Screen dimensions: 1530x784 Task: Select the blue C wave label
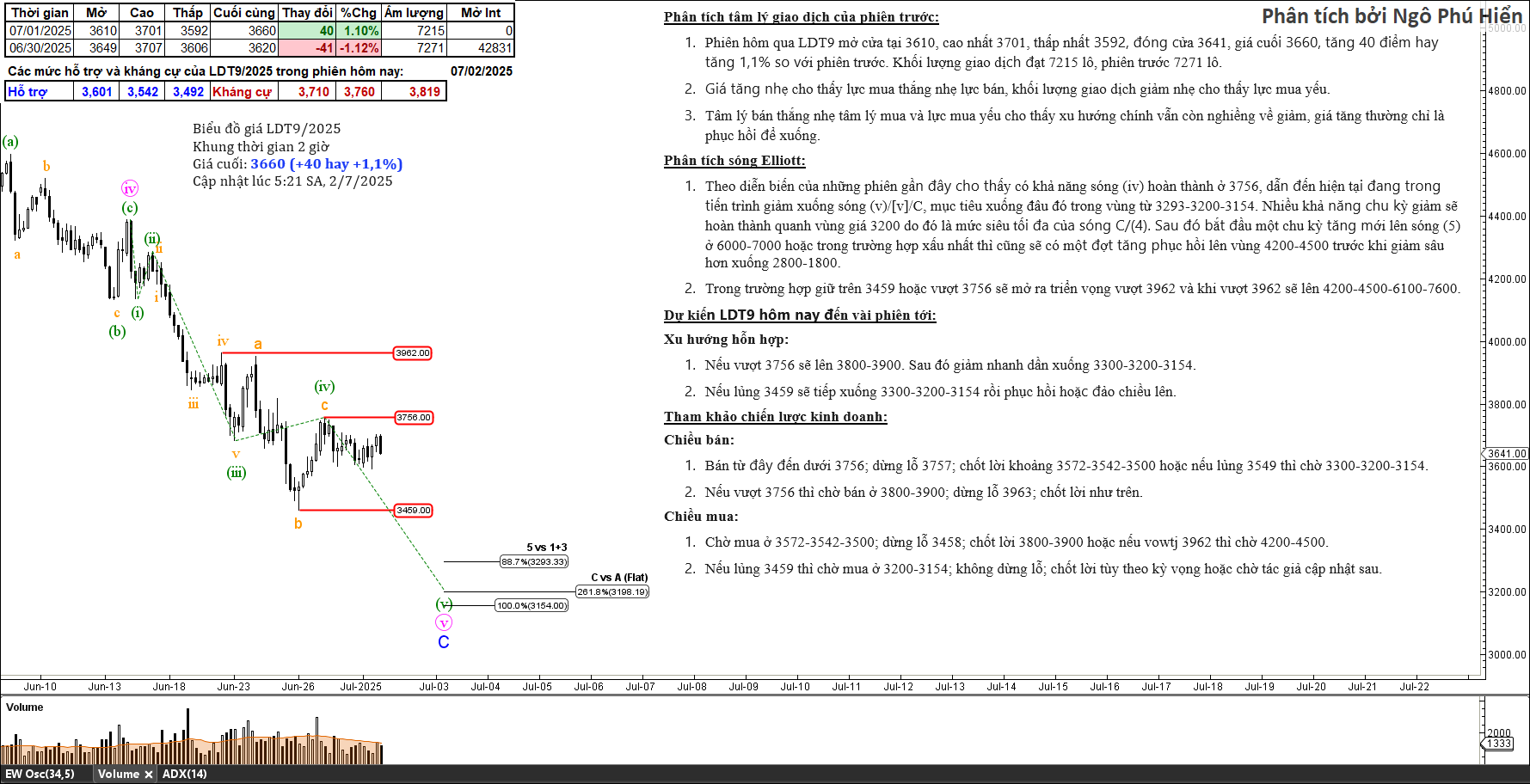444,642
